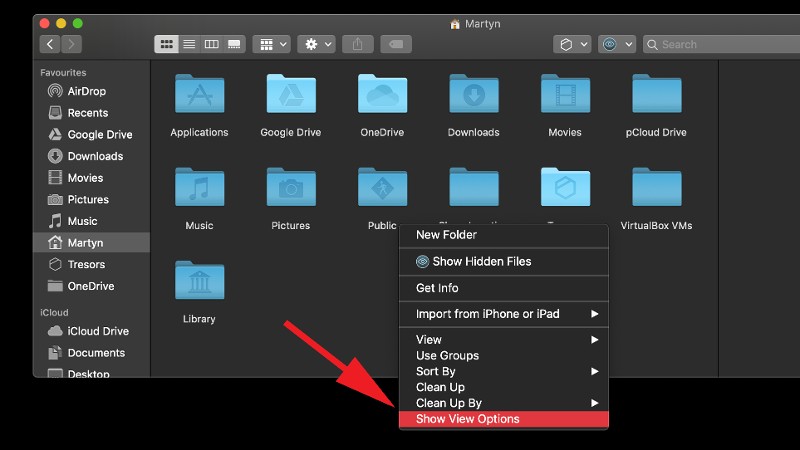Select the Downloads folder in file area

pos(473,94)
